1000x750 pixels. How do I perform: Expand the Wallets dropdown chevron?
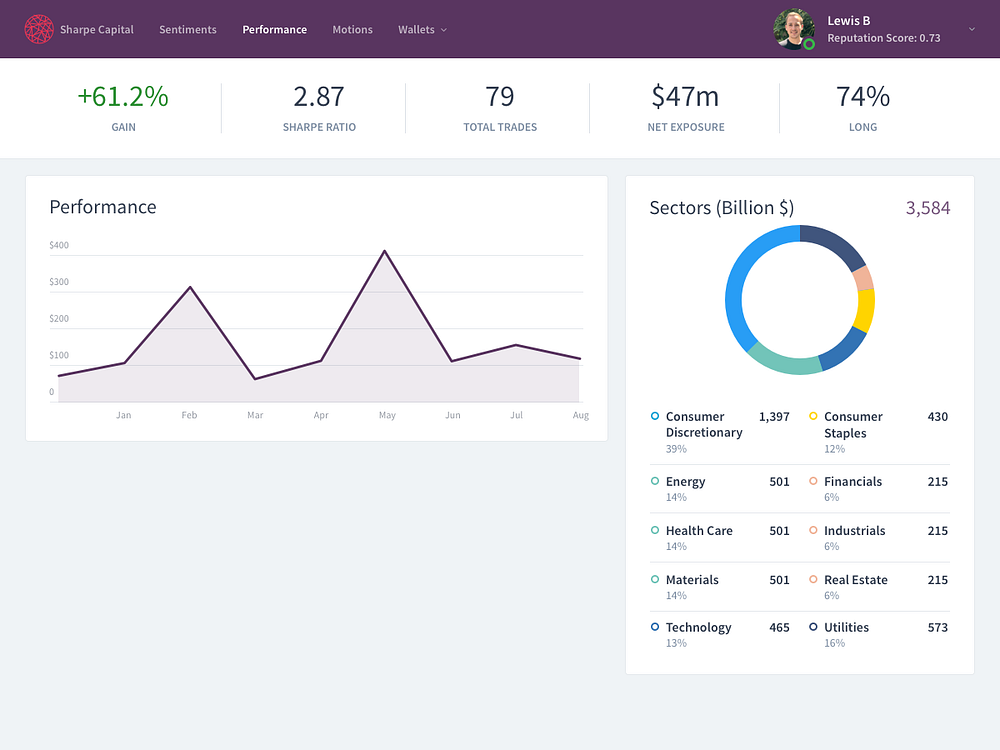444,30
